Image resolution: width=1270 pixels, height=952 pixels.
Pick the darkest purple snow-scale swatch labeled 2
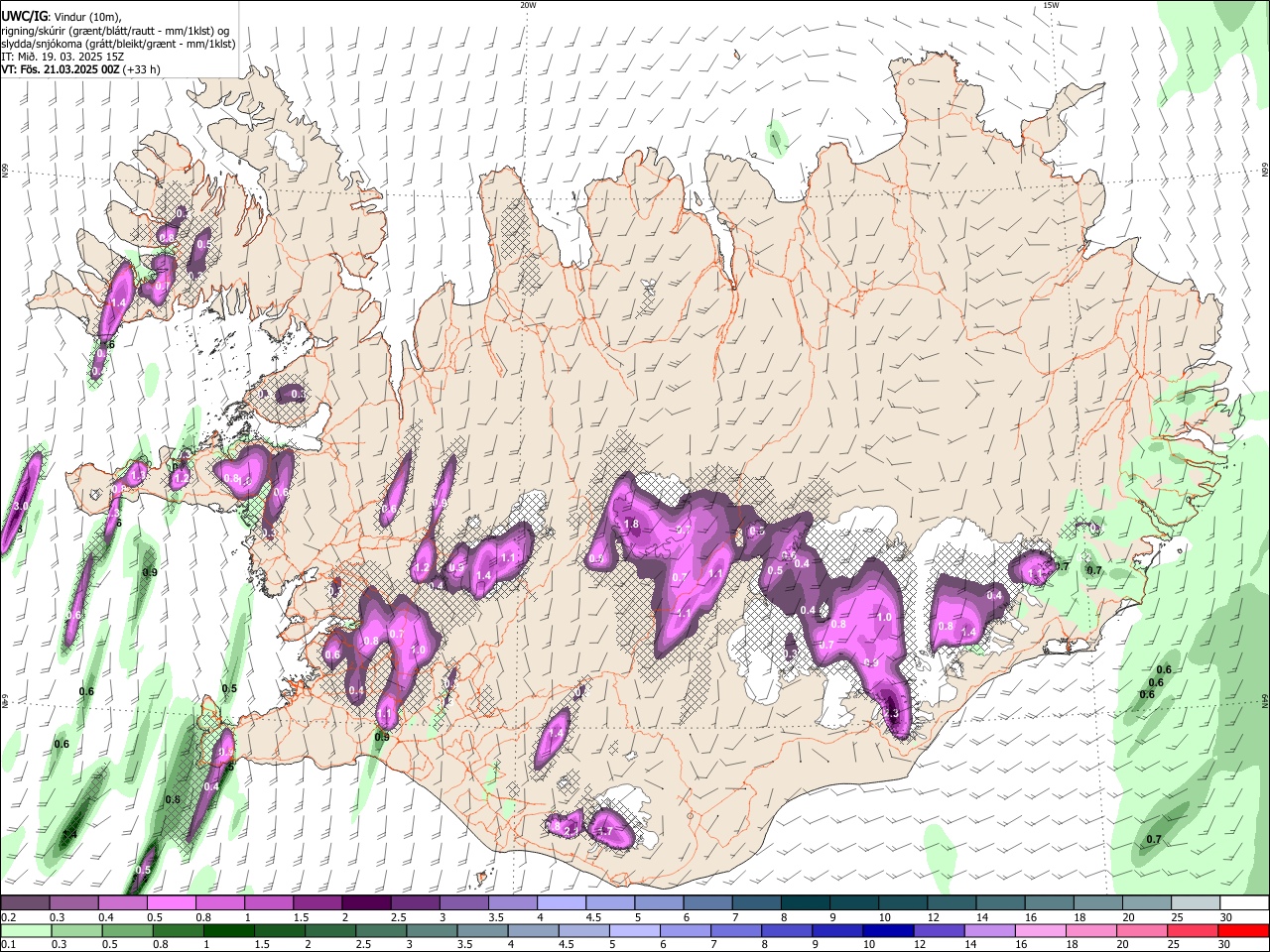tap(366, 903)
